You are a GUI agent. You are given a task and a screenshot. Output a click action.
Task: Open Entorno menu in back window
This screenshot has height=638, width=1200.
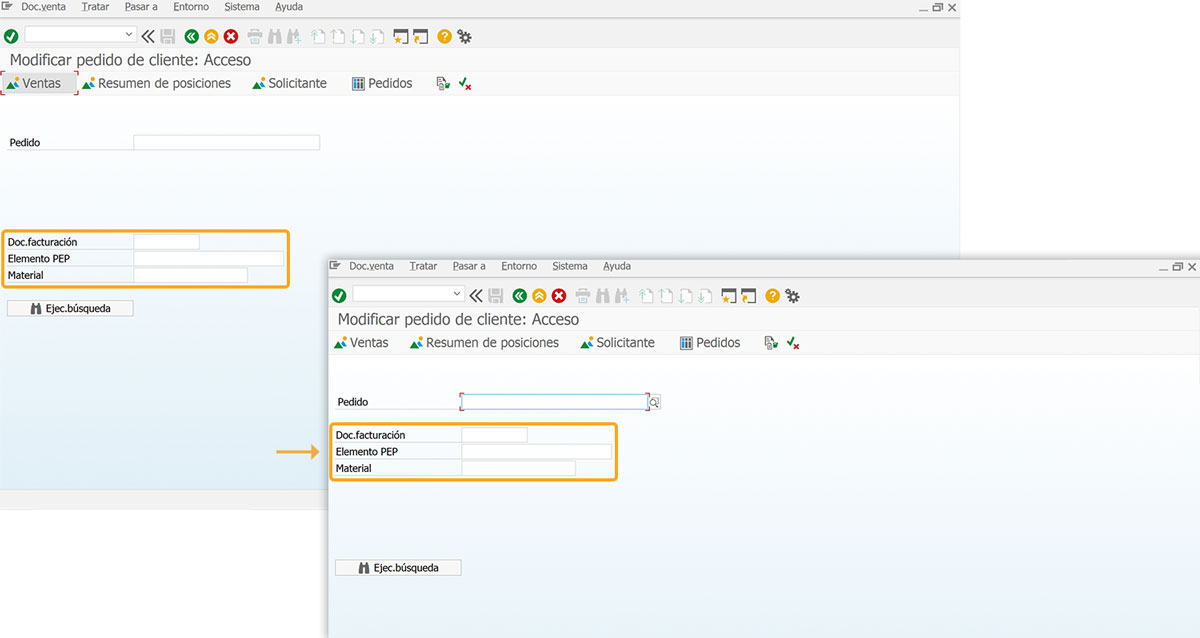(191, 7)
